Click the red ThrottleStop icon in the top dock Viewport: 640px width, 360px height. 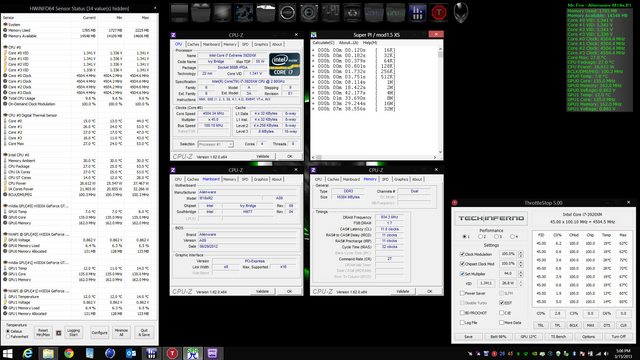click(x=439, y=13)
